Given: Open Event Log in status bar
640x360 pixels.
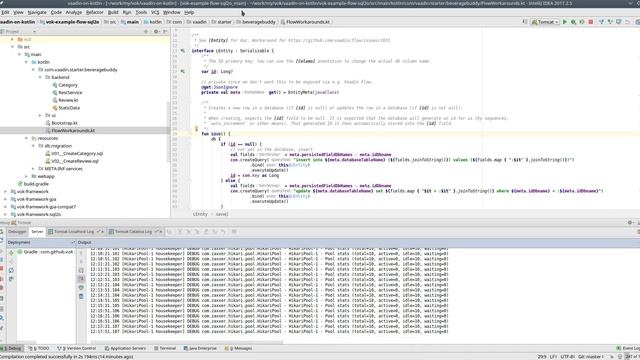Looking at the screenshot, I should (629, 348).
